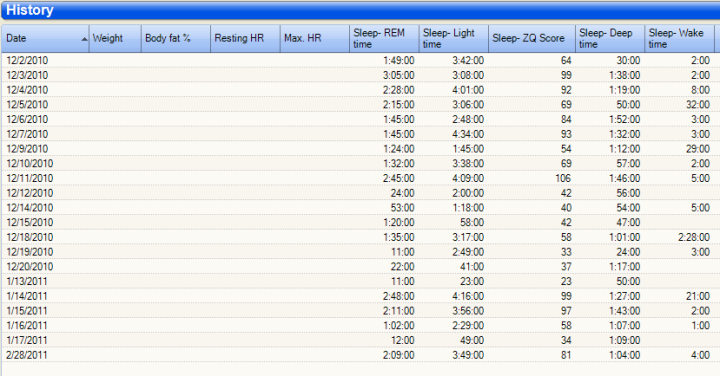Sort by Sleep- Wake time column header
720x376 pixels.
point(679,39)
